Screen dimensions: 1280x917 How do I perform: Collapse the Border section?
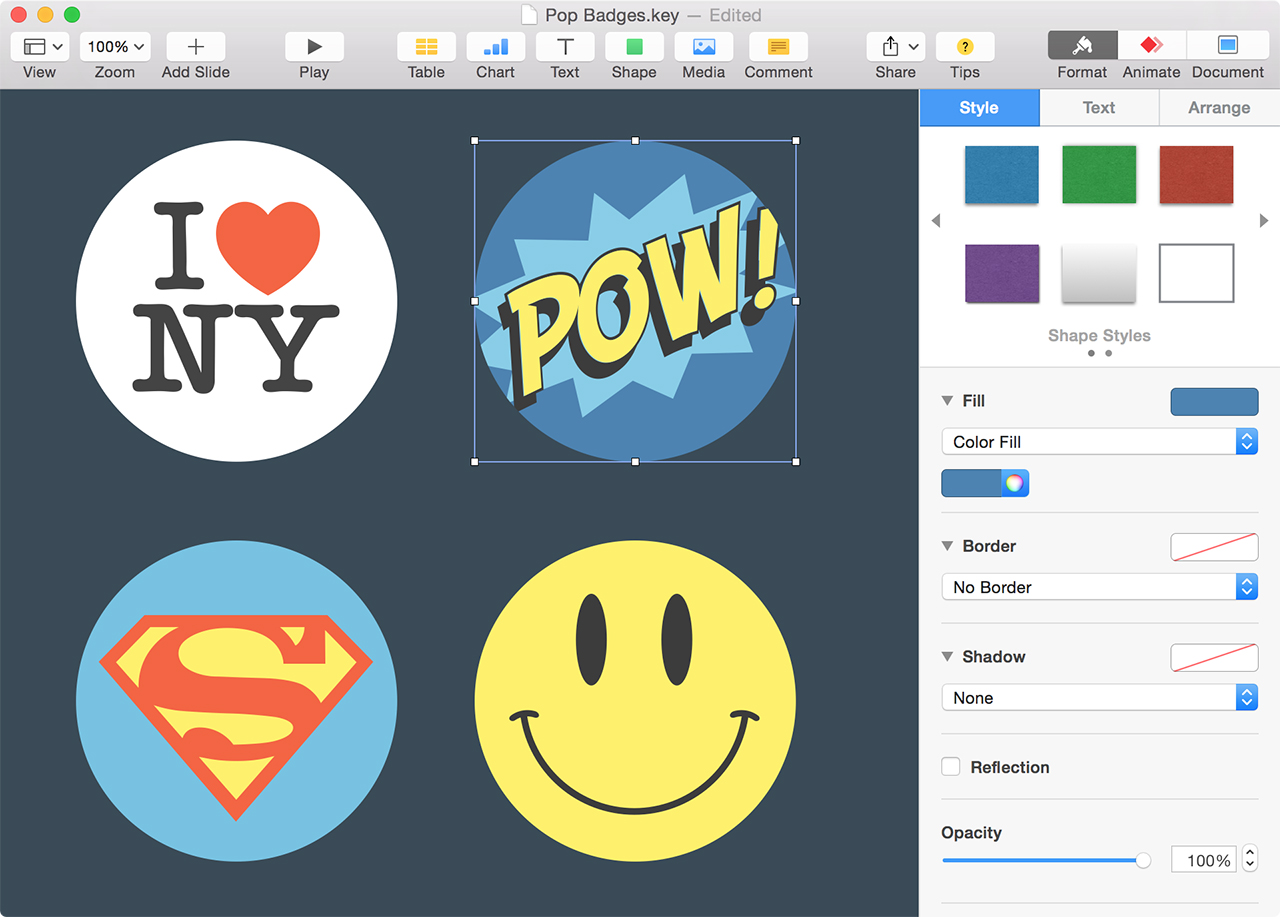click(x=947, y=546)
